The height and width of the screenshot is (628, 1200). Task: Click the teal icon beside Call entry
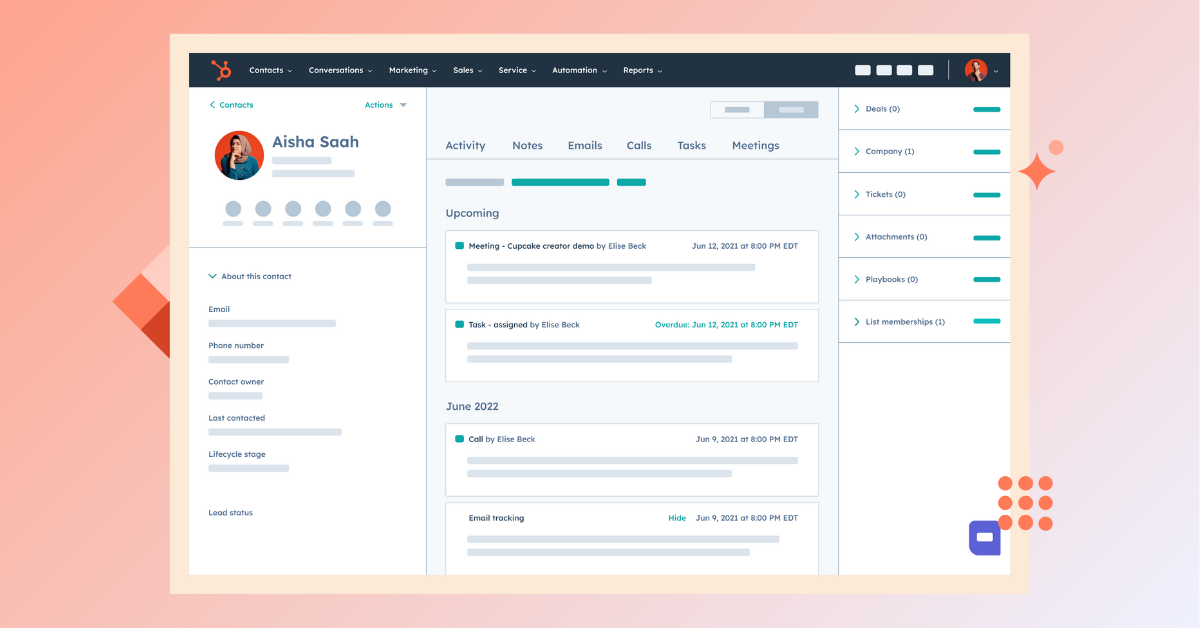459,439
